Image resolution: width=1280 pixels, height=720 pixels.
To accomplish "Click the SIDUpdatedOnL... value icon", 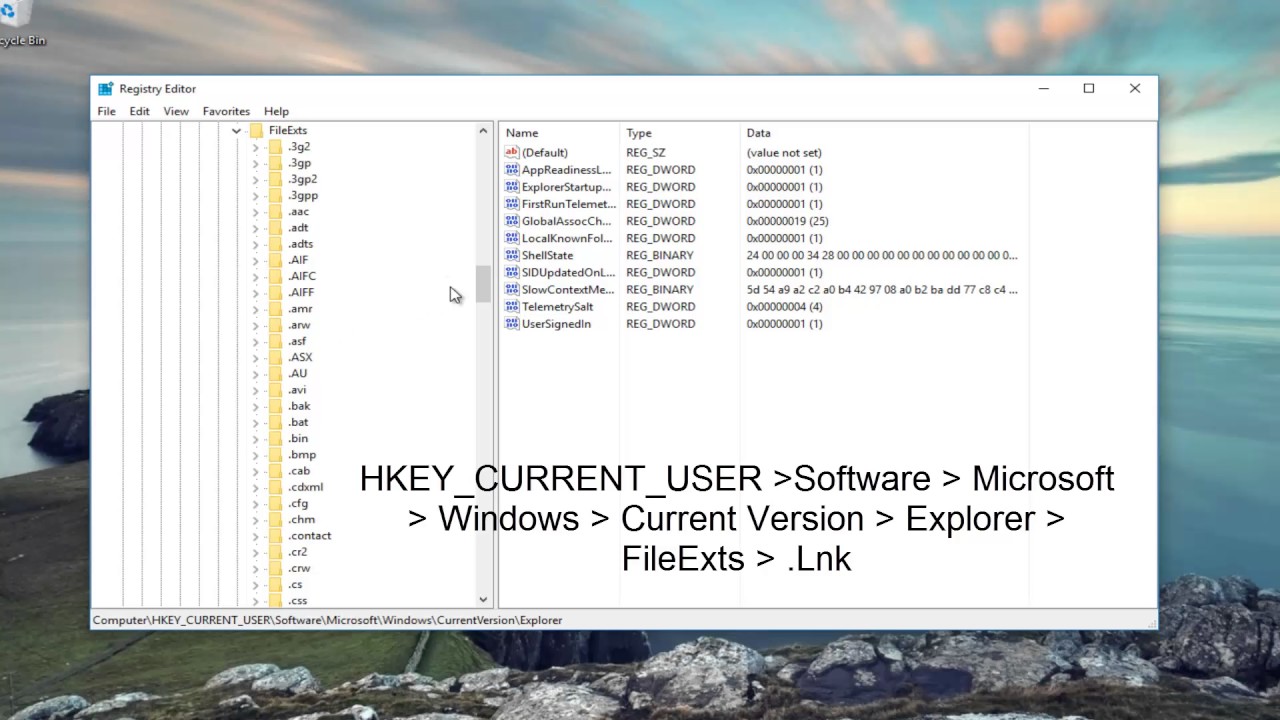I will tap(512, 272).
